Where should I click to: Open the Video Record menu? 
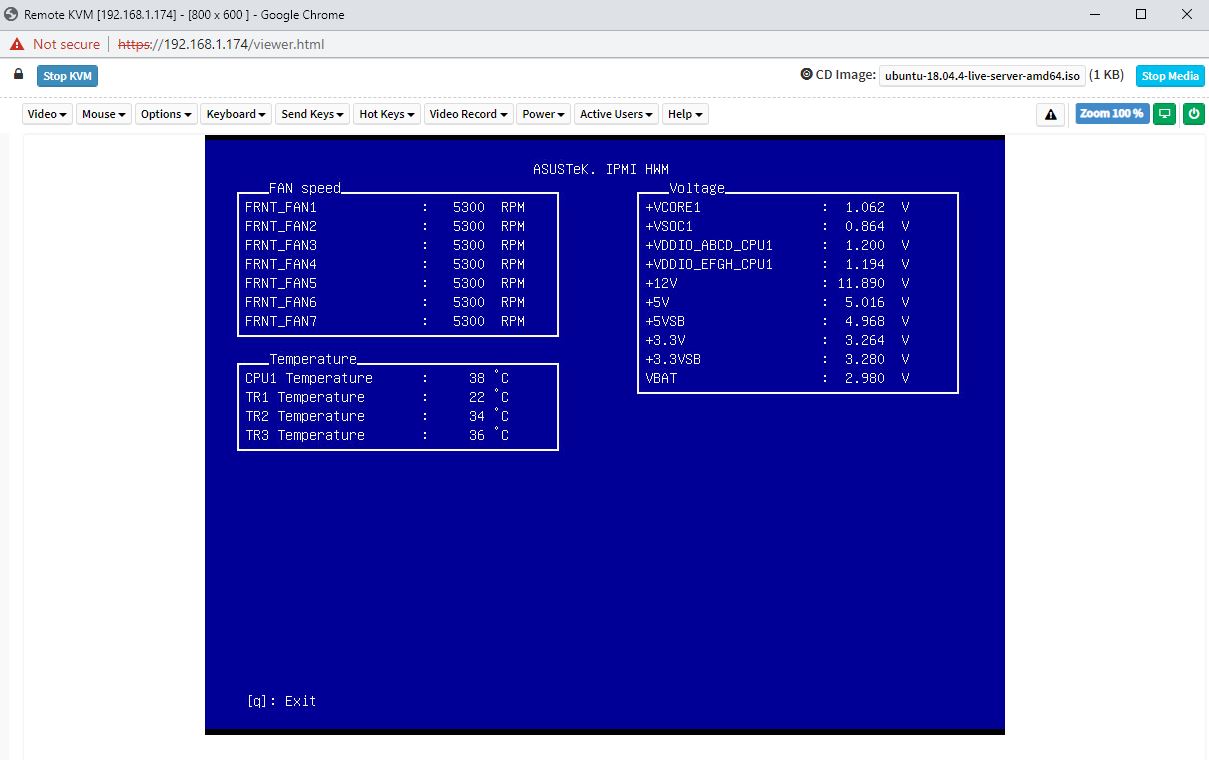468,114
